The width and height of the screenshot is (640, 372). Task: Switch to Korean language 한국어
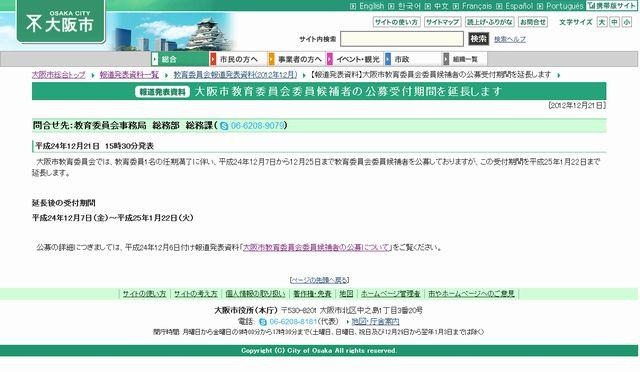pyautogui.click(x=409, y=6)
